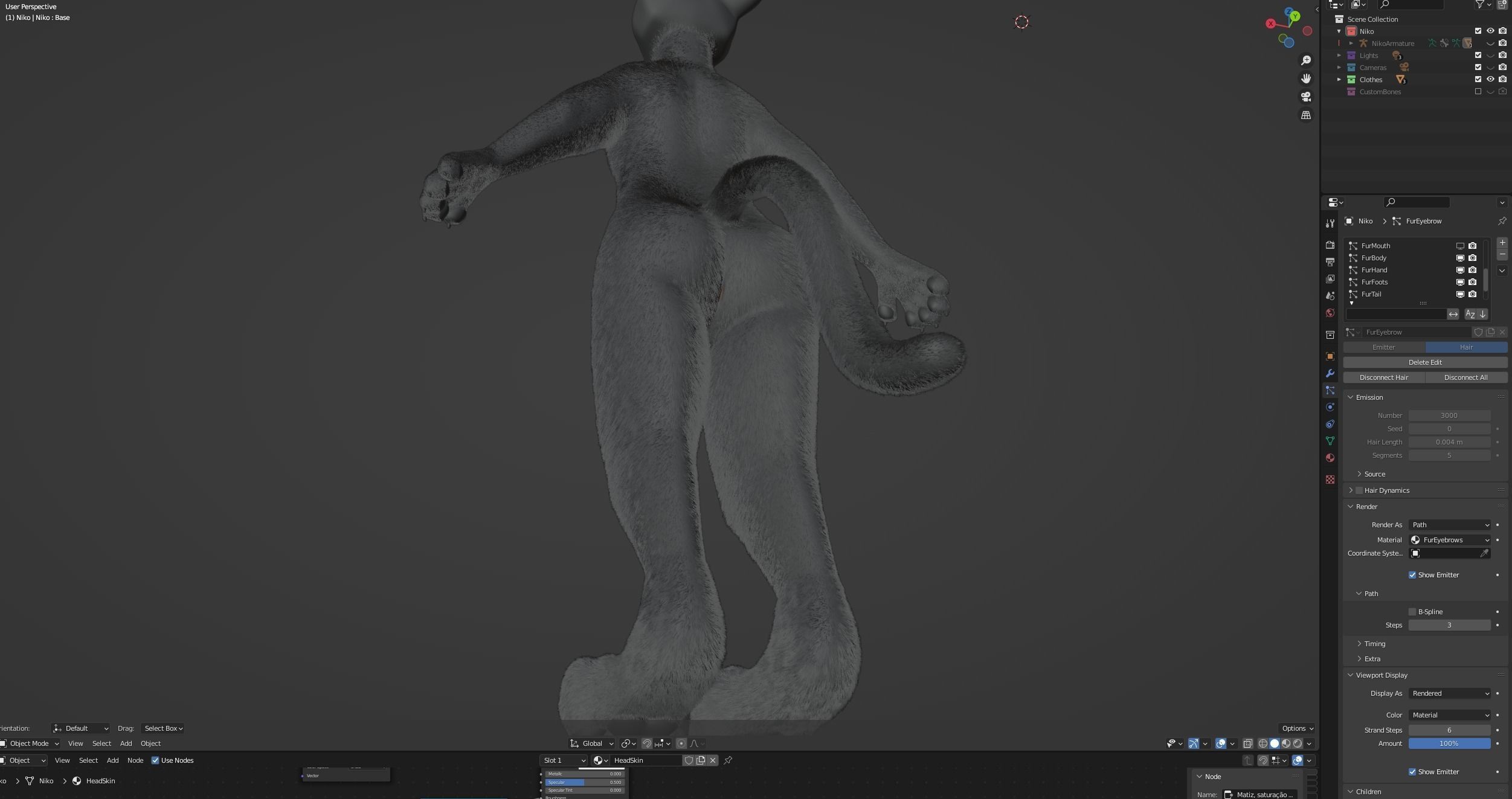The width and height of the screenshot is (1512, 799).
Task: Open the viewport Color Material dropdown
Action: point(1449,715)
